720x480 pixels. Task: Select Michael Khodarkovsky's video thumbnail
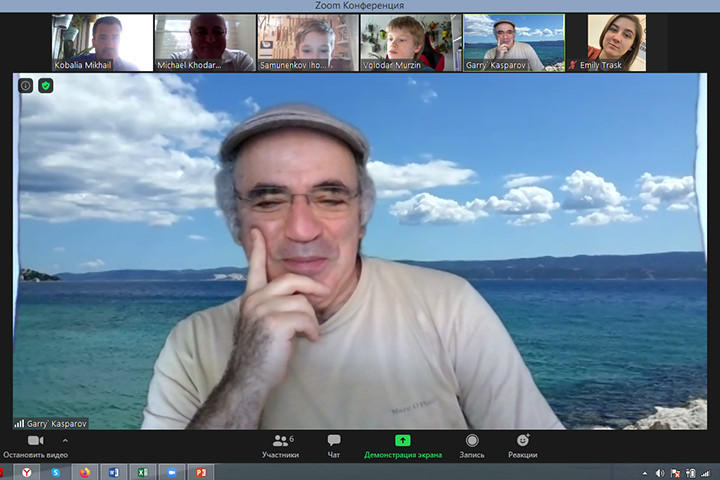tap(205, 43)
